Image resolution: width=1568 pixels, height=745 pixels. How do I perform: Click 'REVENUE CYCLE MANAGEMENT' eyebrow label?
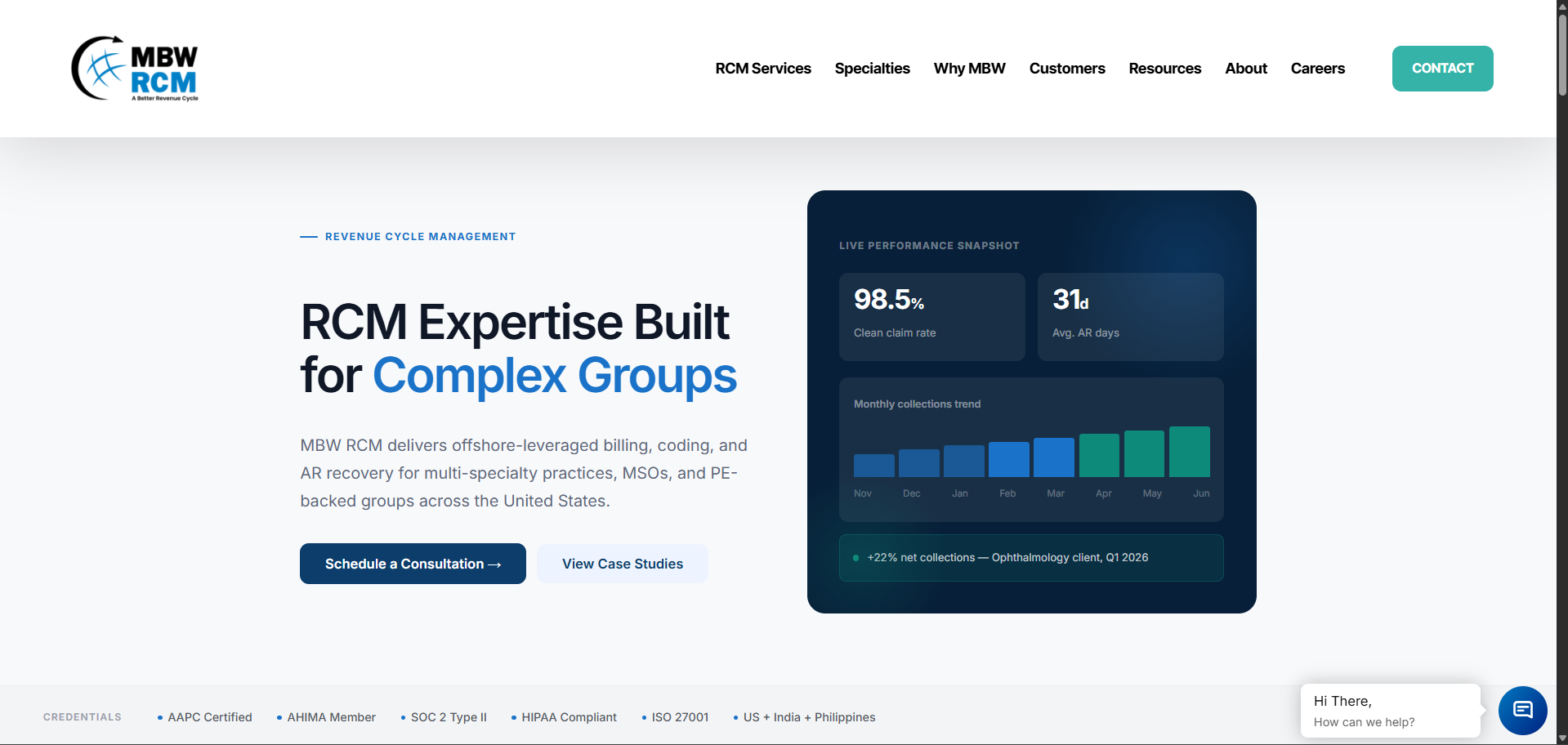[x=420, y=237]
